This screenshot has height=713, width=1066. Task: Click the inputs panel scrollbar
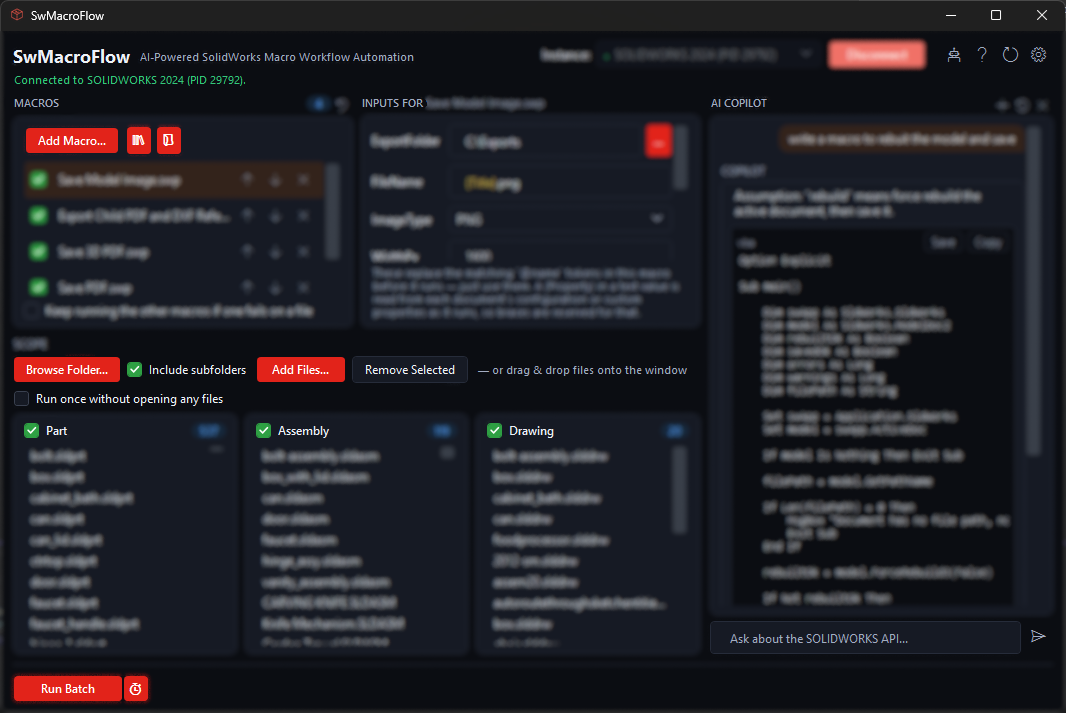point(681,158)
